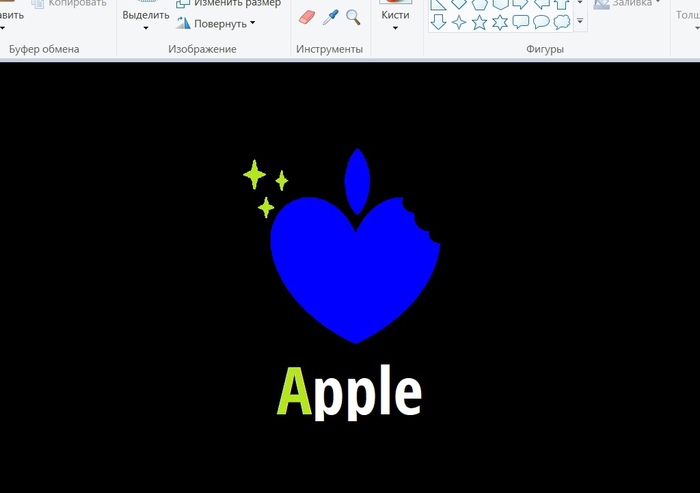Image resolution: width=700 pixels, height=493 pixels.
Task: Choose the four-point star shape
Action: (x=459, y=22)
